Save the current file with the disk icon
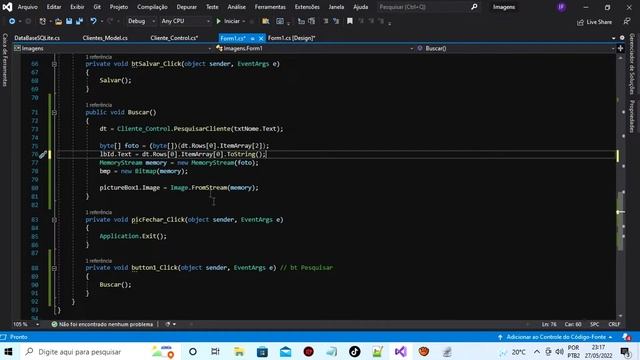640x360 pixels. click(69, 21)
